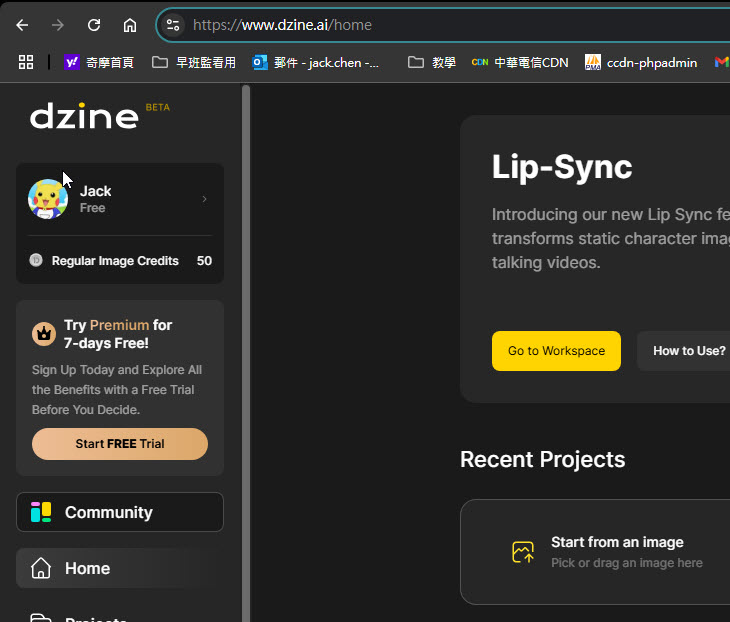
Task: Open the 奇摩首頁 Yahoo bookmark
Action: coord(99,62)
